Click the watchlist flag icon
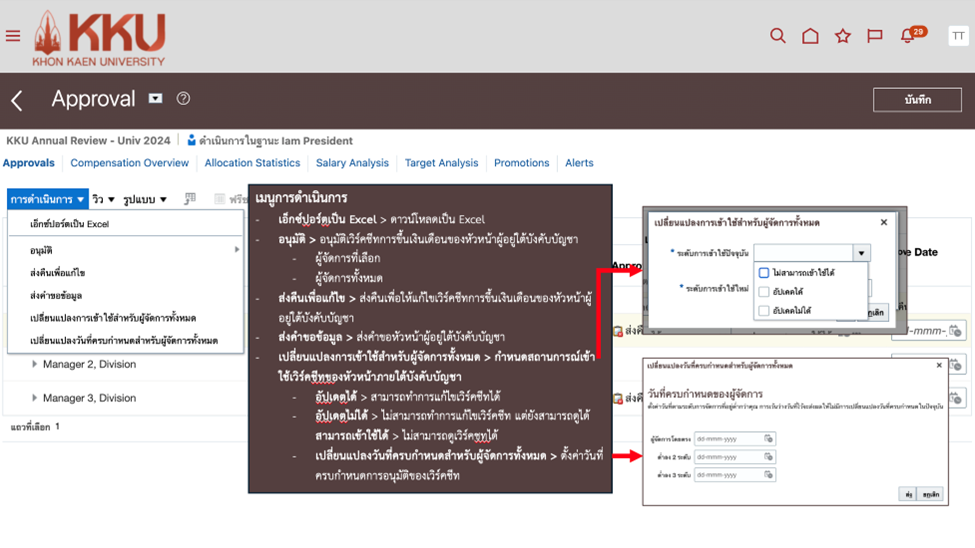The width and height of the screenshot is (975, 548). (875, 36)
